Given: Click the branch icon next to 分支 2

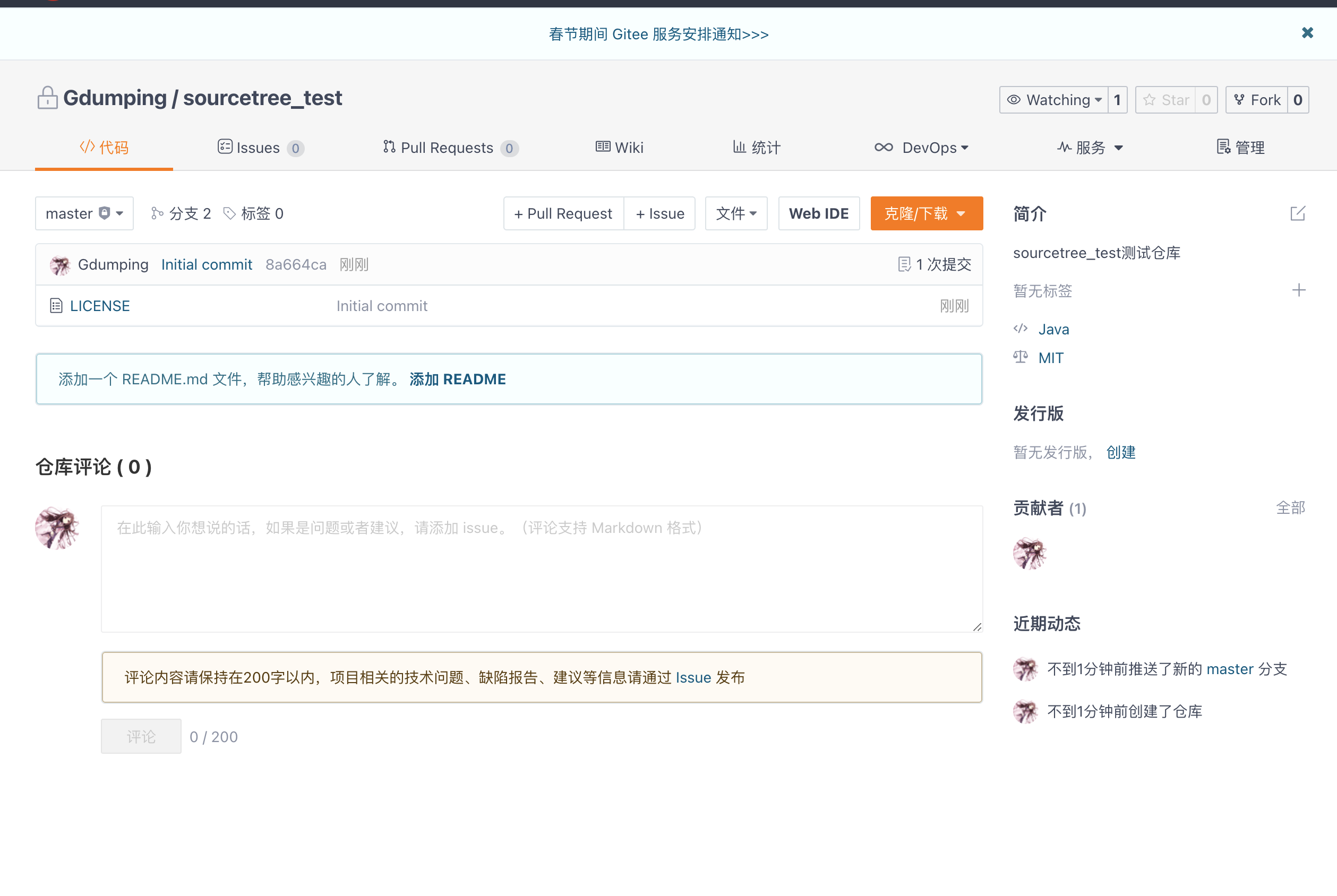Looking at the screenshot, I should [158, 212].
